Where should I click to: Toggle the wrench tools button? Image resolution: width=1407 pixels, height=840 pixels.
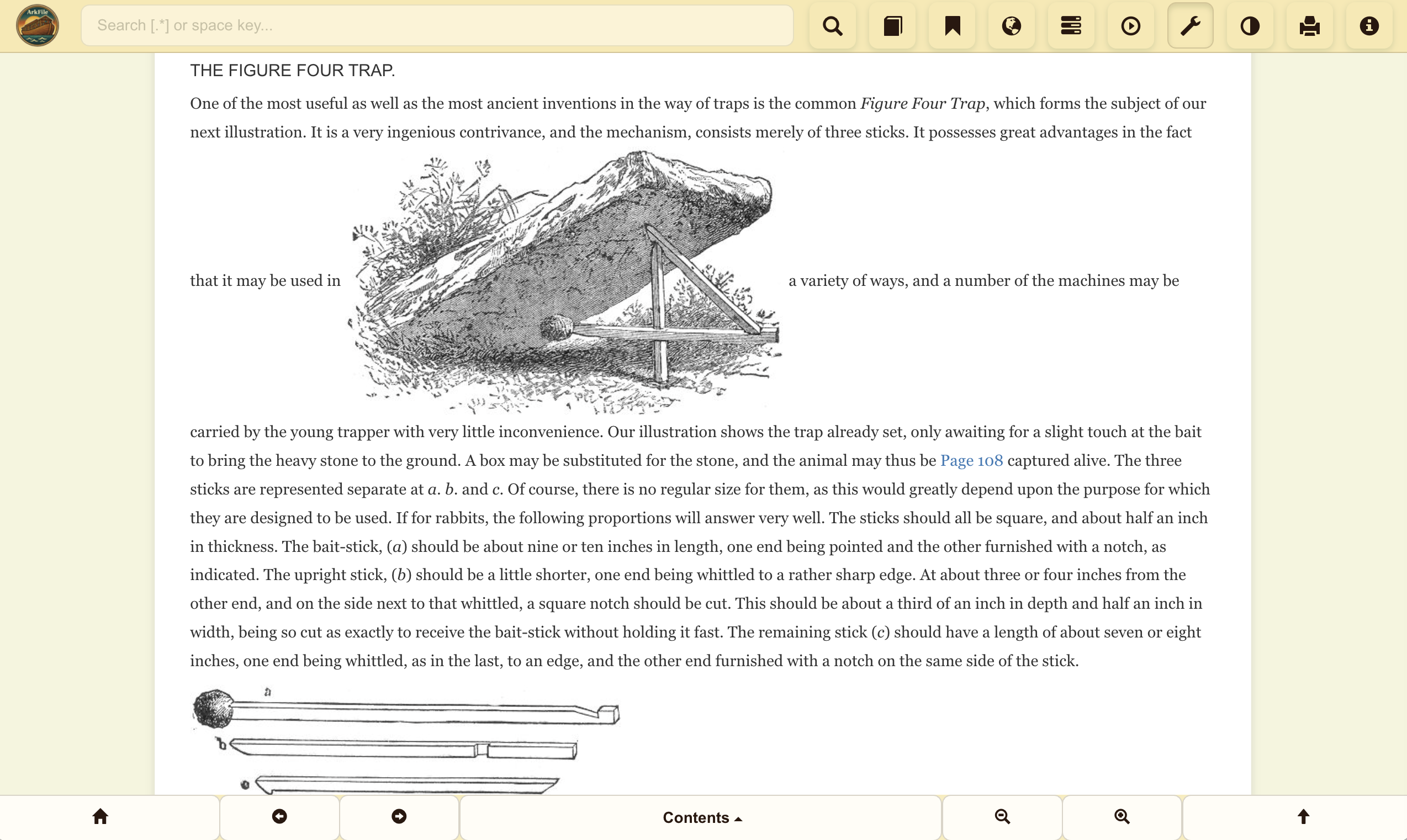1190,26
